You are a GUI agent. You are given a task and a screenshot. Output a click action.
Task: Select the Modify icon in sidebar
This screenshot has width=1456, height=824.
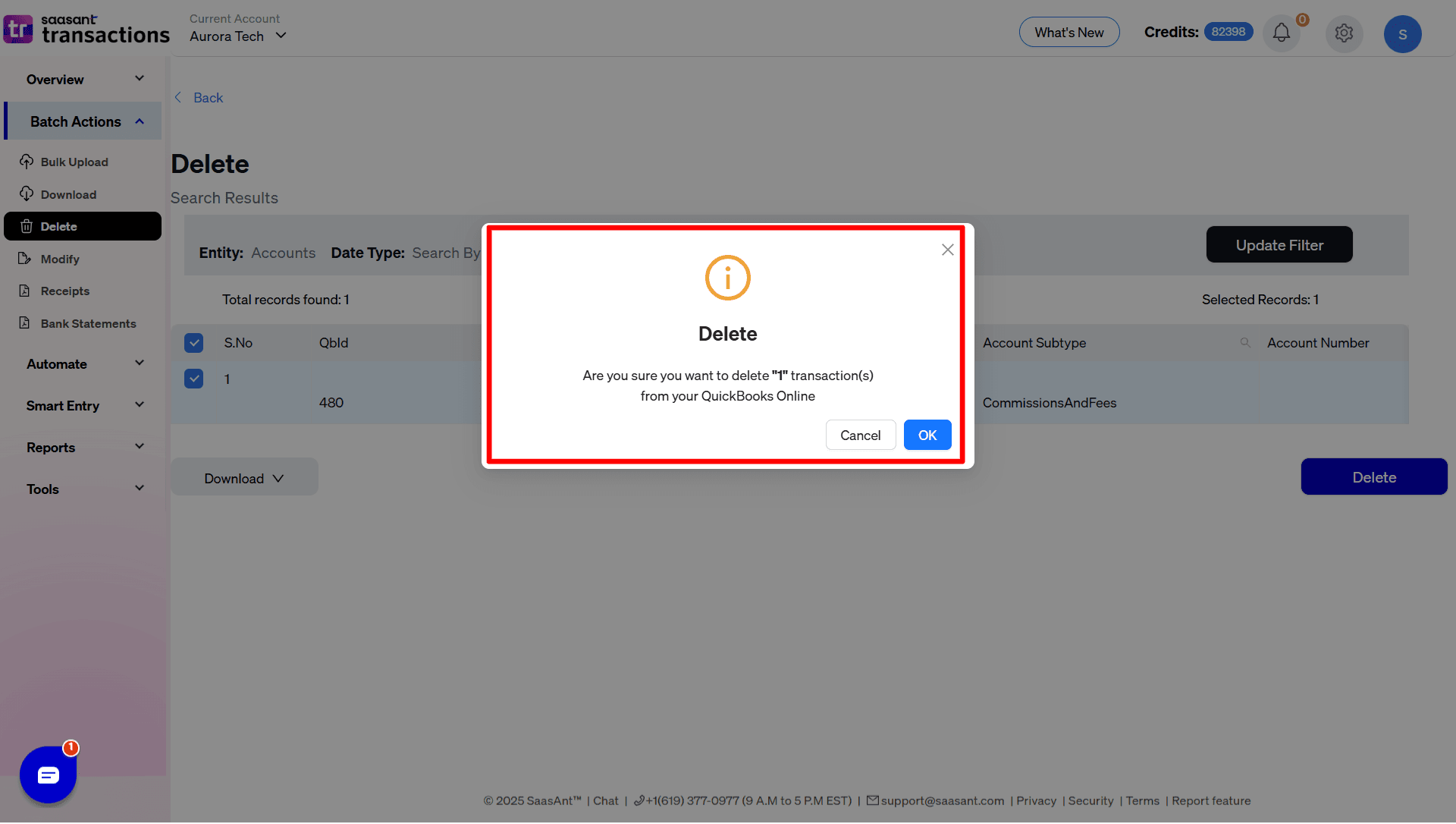pyautogui.click(x=27, y=259)
